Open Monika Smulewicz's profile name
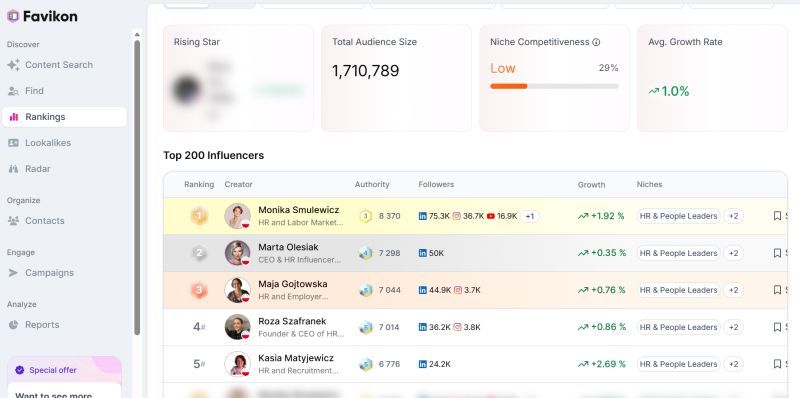Screen dimensions: 800x398 (298, 210)
